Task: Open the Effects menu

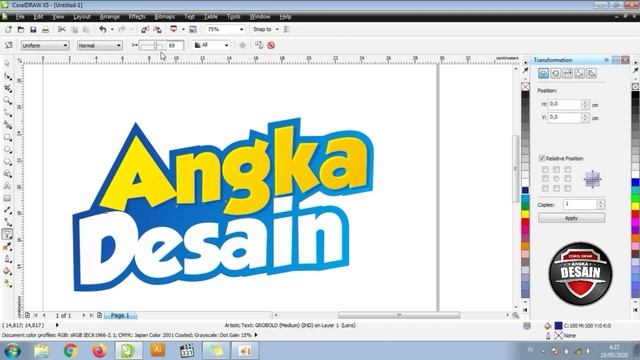Action: 137,17
